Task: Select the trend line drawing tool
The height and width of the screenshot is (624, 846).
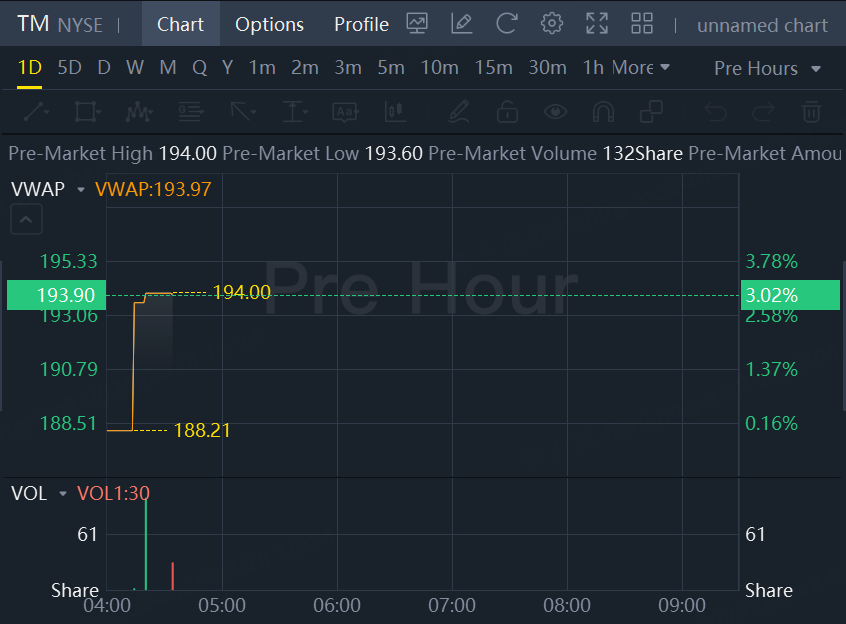Action: pyautogui.click(x=35, y=111)
